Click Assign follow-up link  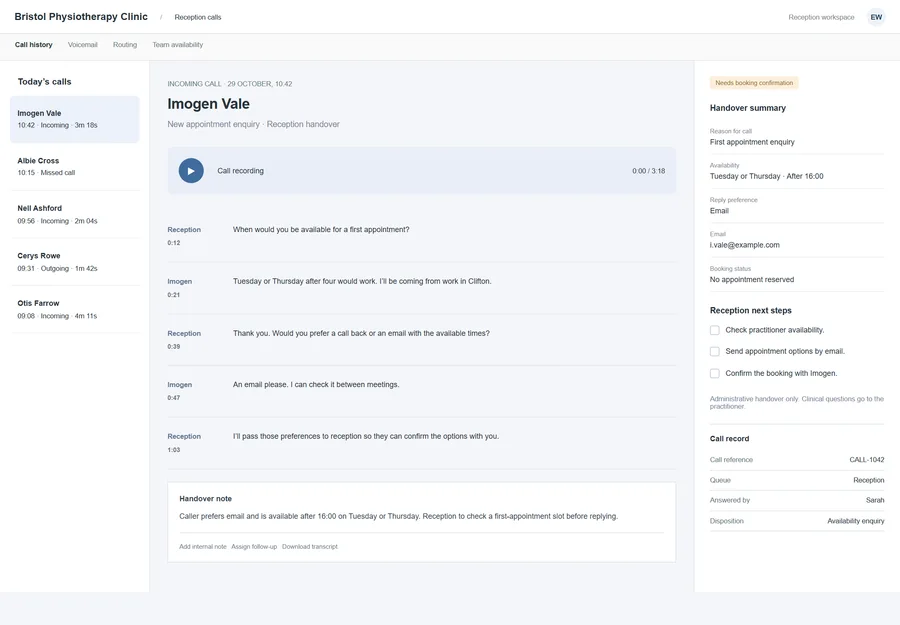click(x=254, y=547)
